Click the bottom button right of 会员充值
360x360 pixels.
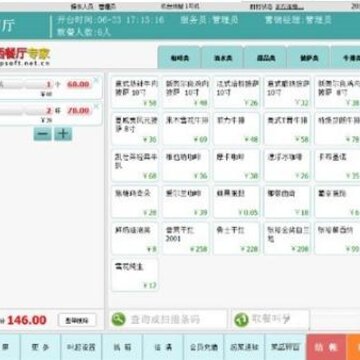click(x=244, y=347)
